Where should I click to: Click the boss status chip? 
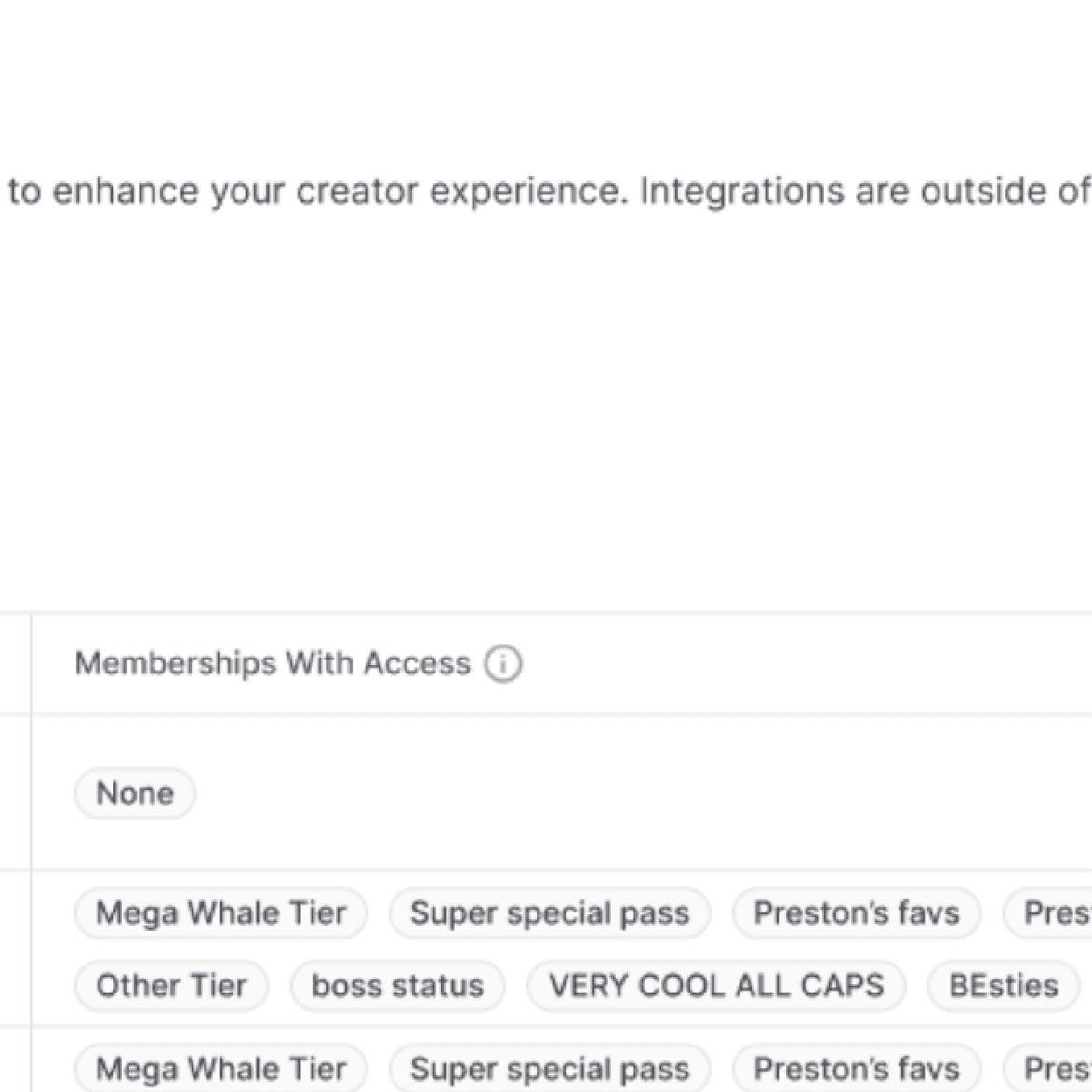pyautogui.click(x=398, y=986)
